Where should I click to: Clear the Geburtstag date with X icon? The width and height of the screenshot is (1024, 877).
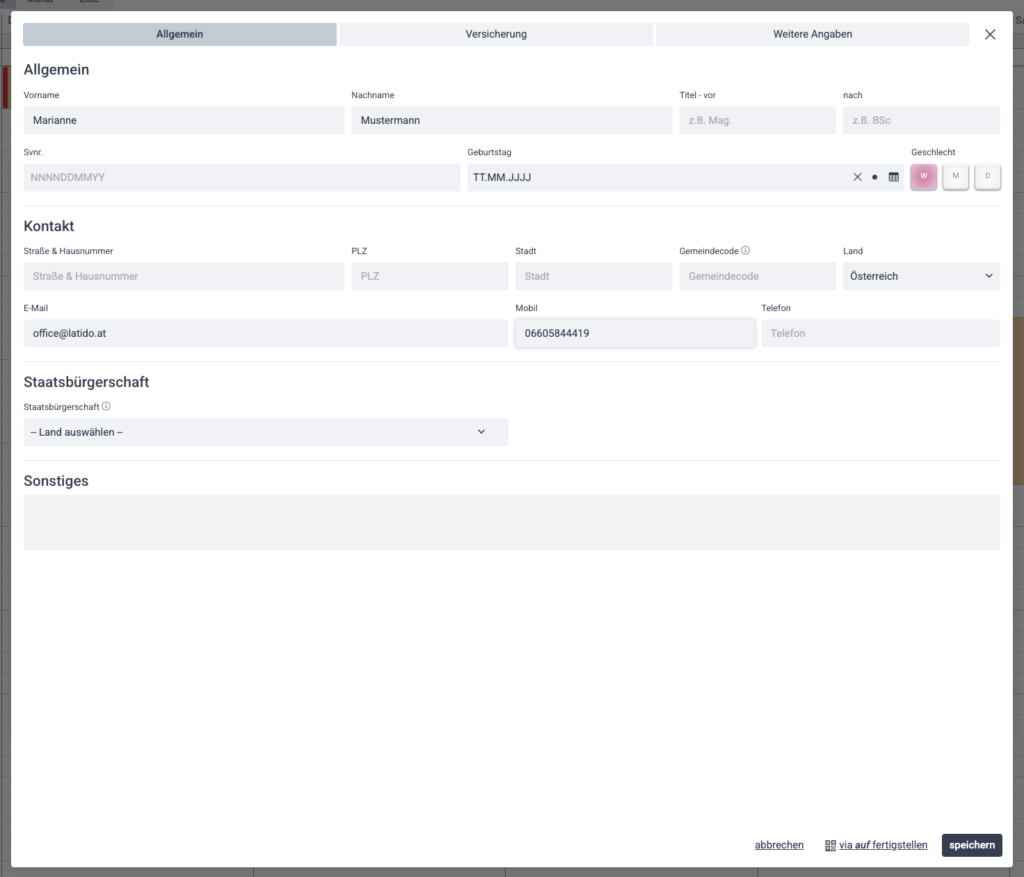[857, 177]
